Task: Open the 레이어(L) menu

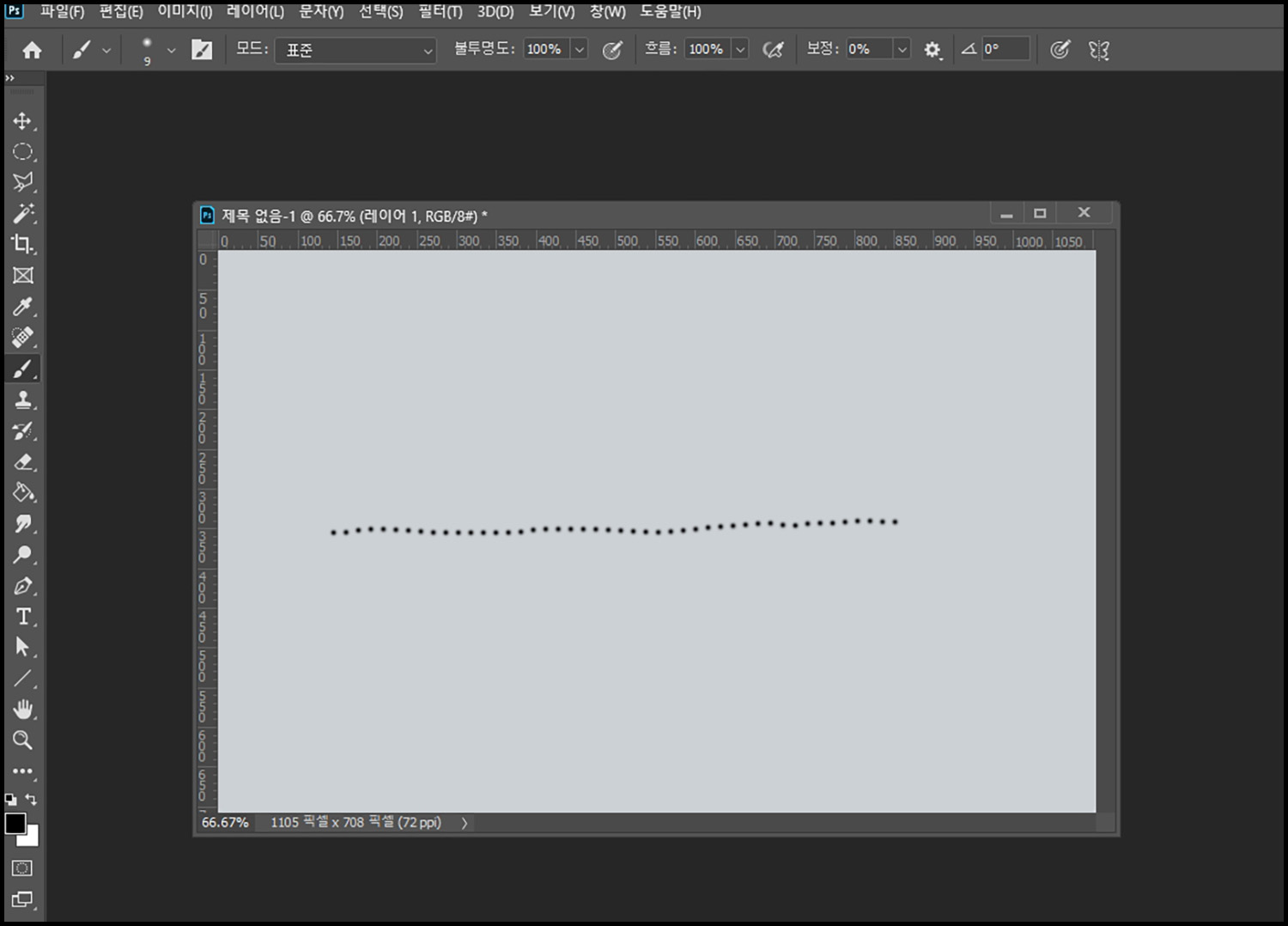Action: point(255,12)
